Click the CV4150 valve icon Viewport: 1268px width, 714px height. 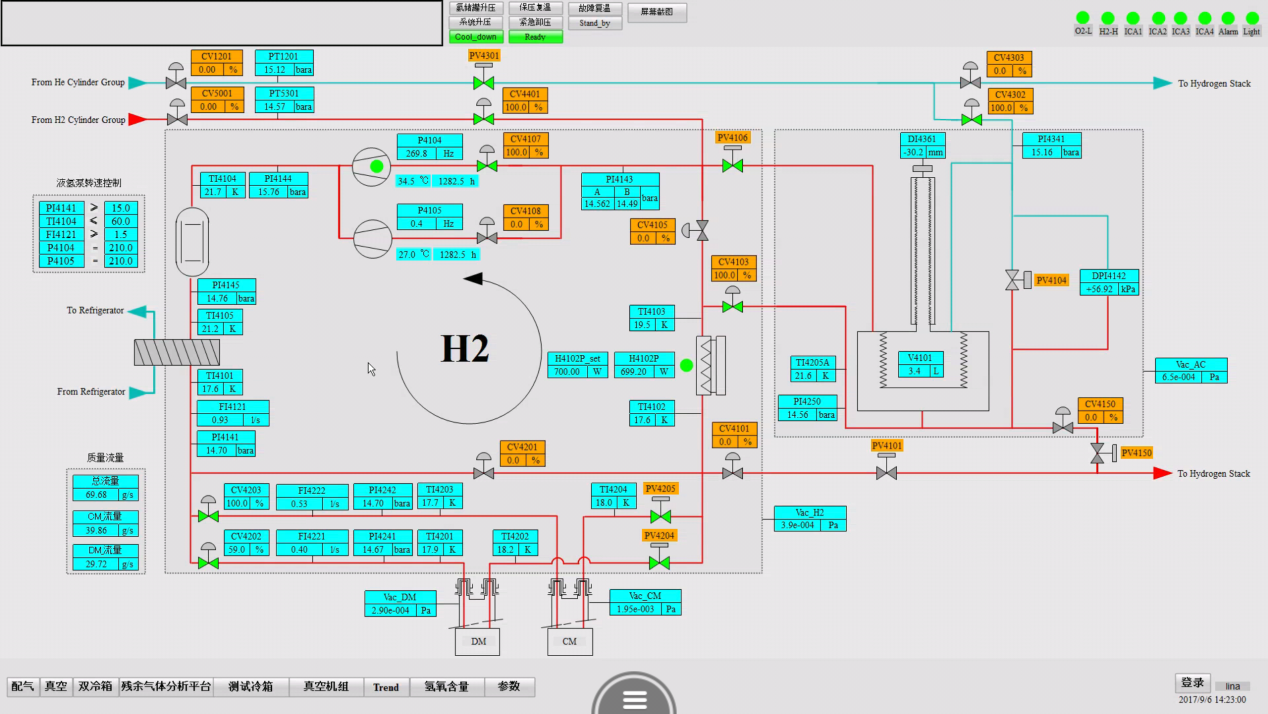click(1063, 426)
